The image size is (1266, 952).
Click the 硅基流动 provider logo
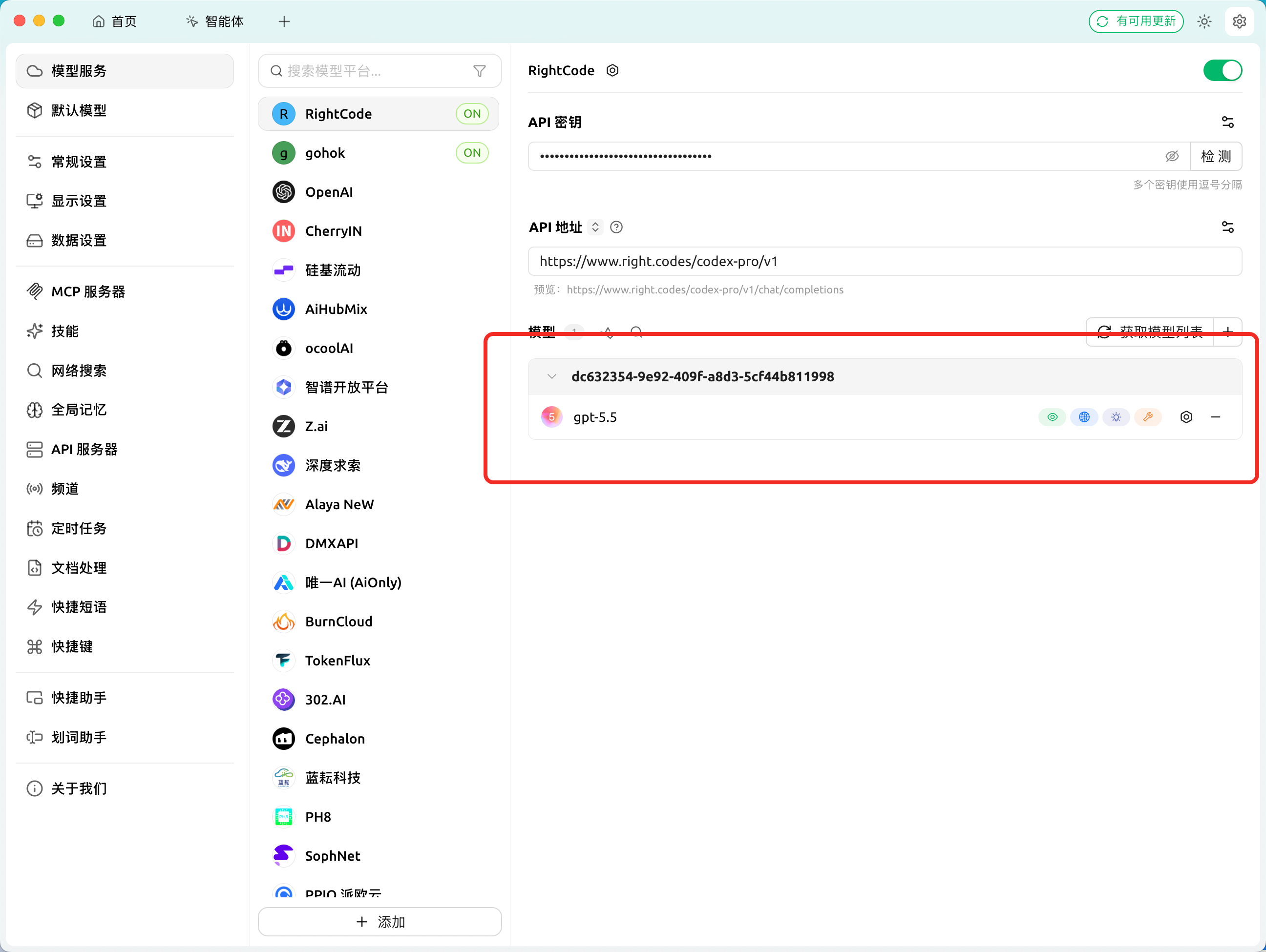[x=283, y=270]
